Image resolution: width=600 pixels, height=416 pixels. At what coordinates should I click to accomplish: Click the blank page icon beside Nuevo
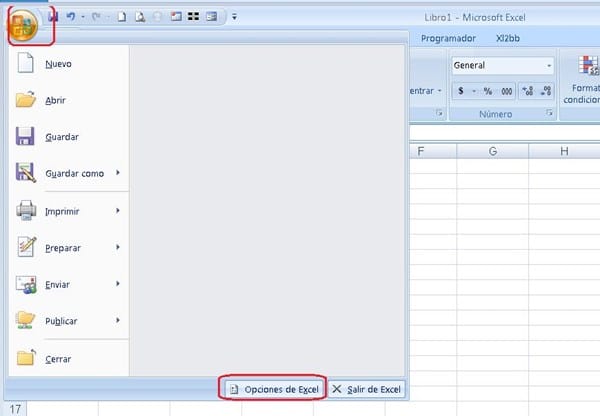[26, 63]
